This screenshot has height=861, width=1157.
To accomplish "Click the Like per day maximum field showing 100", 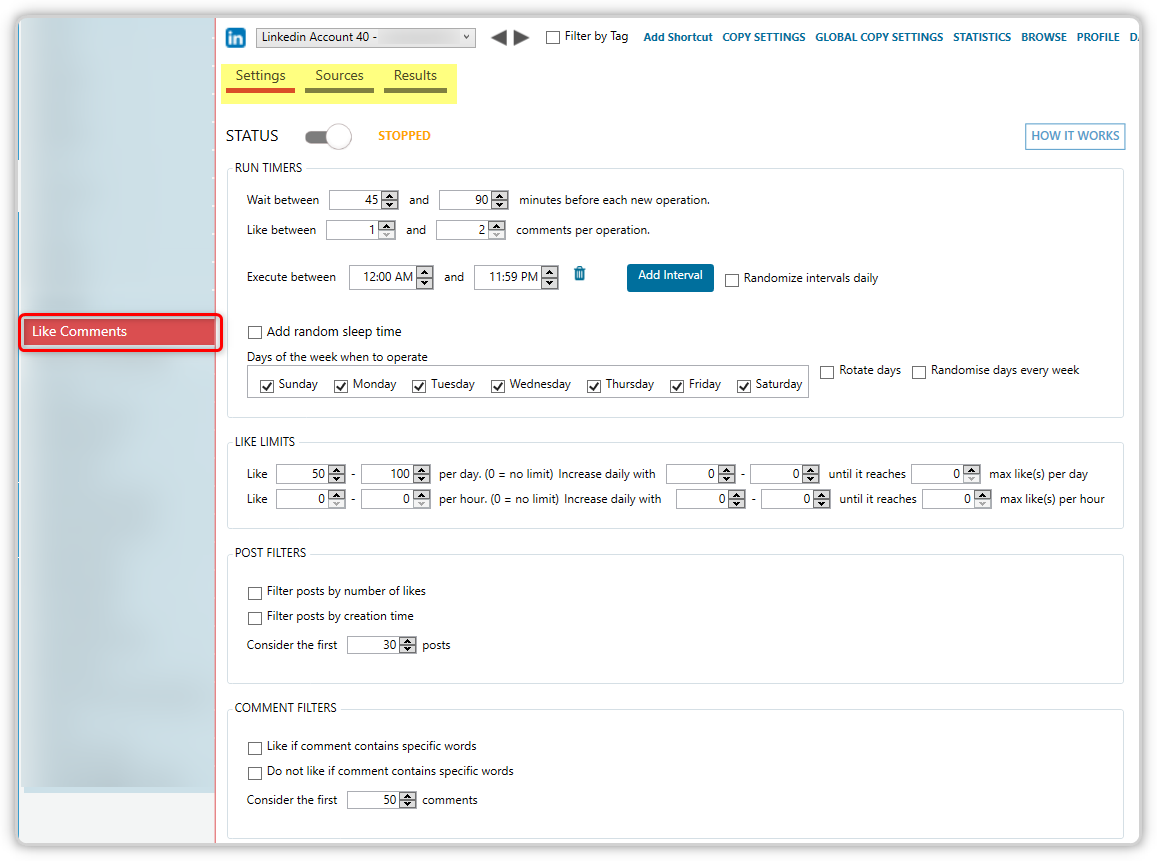I will tap(396, 474).
